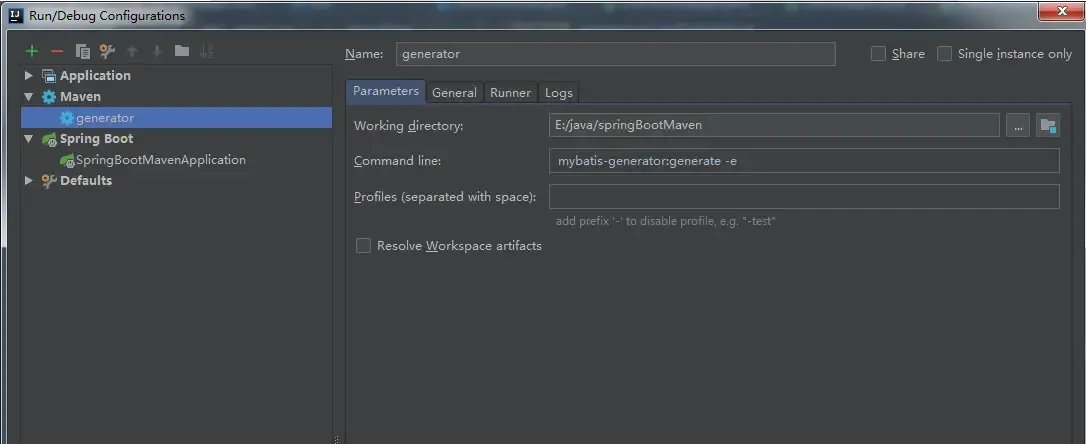The image size is (1086, 444).
Task: Browse working directory with ellipsis button
Action: (x=1018, y=126)
